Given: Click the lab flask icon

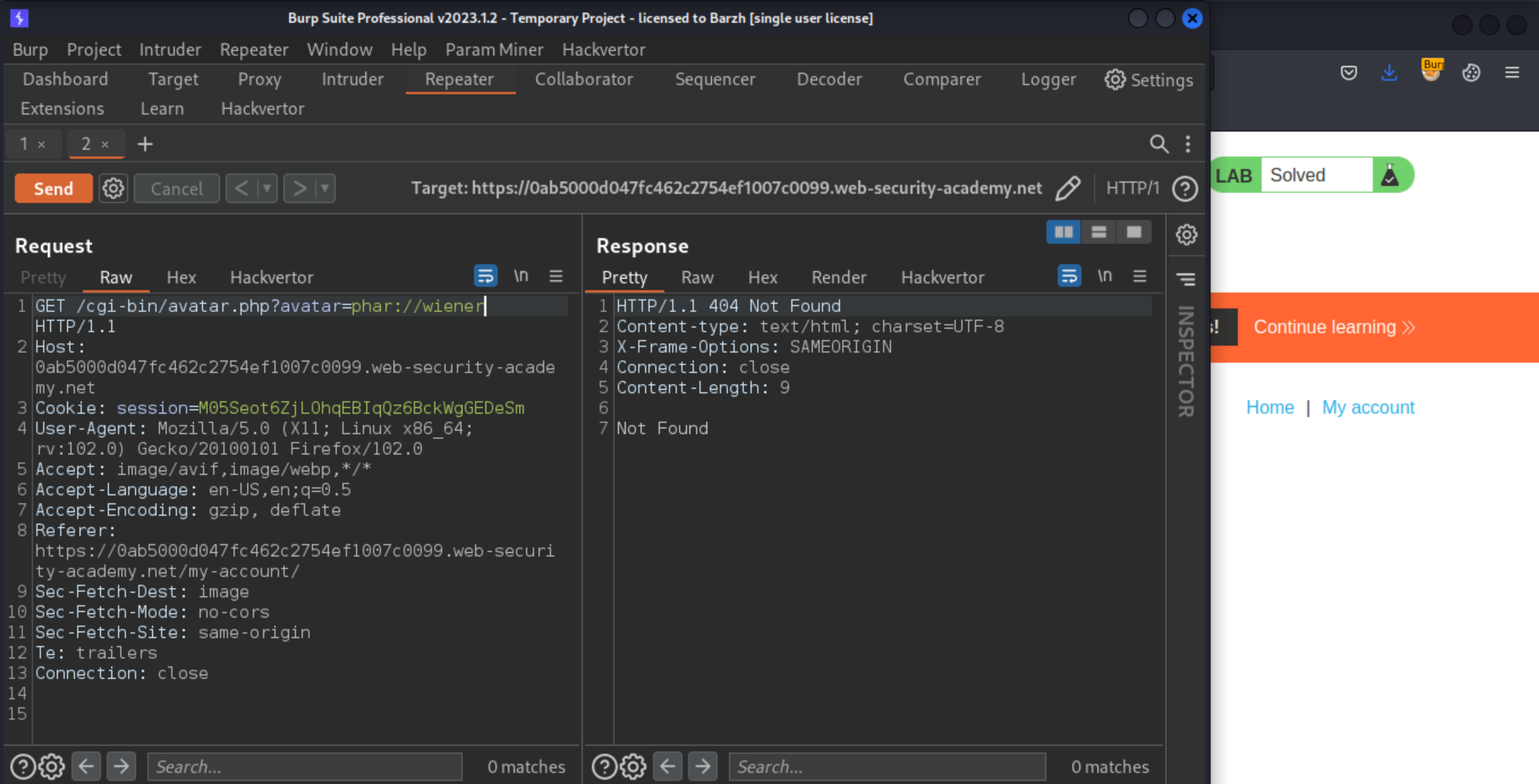Looking at the screenshot, I should 1389,175.
